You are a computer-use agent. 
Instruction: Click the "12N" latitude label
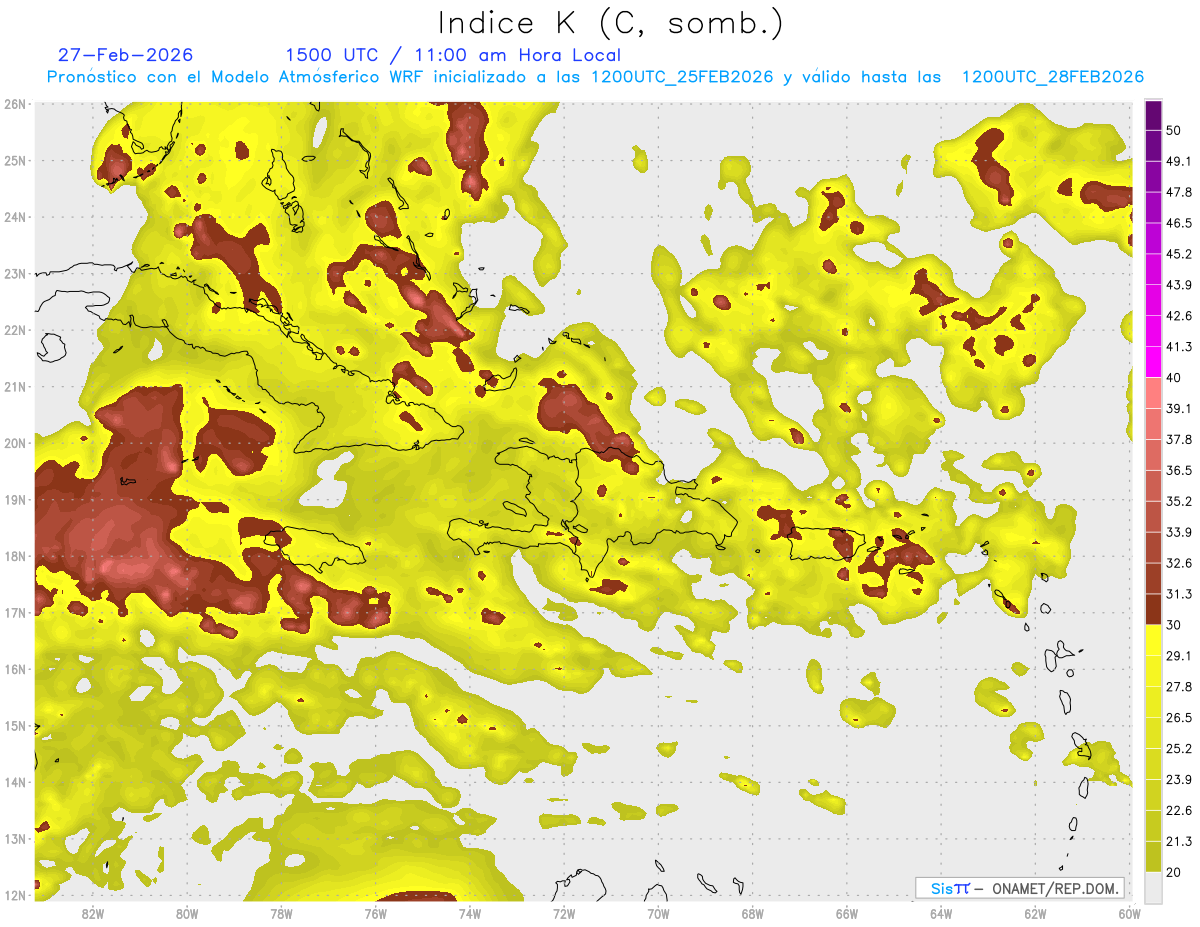tap(15, 895)
